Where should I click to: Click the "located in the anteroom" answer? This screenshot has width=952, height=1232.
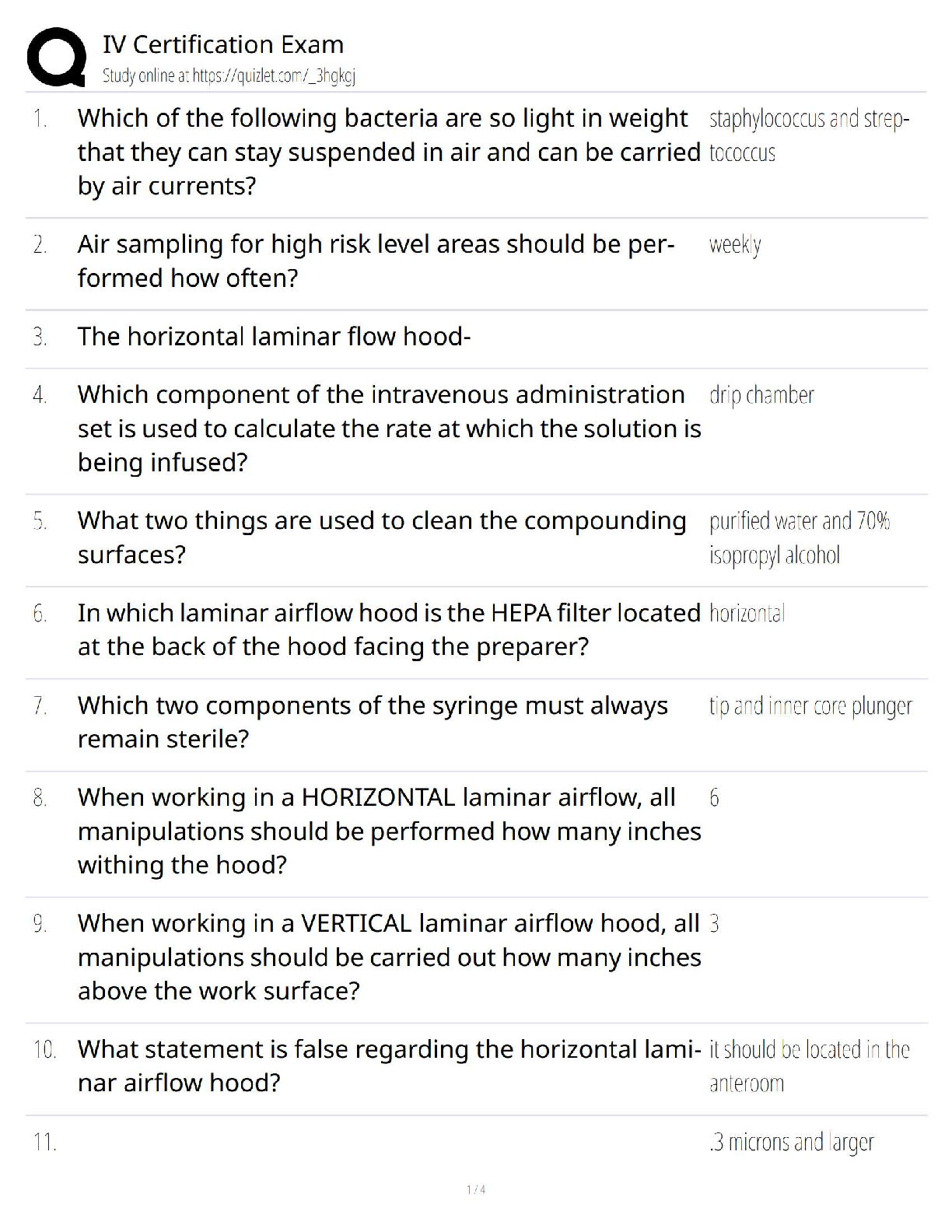point(809,1066)
